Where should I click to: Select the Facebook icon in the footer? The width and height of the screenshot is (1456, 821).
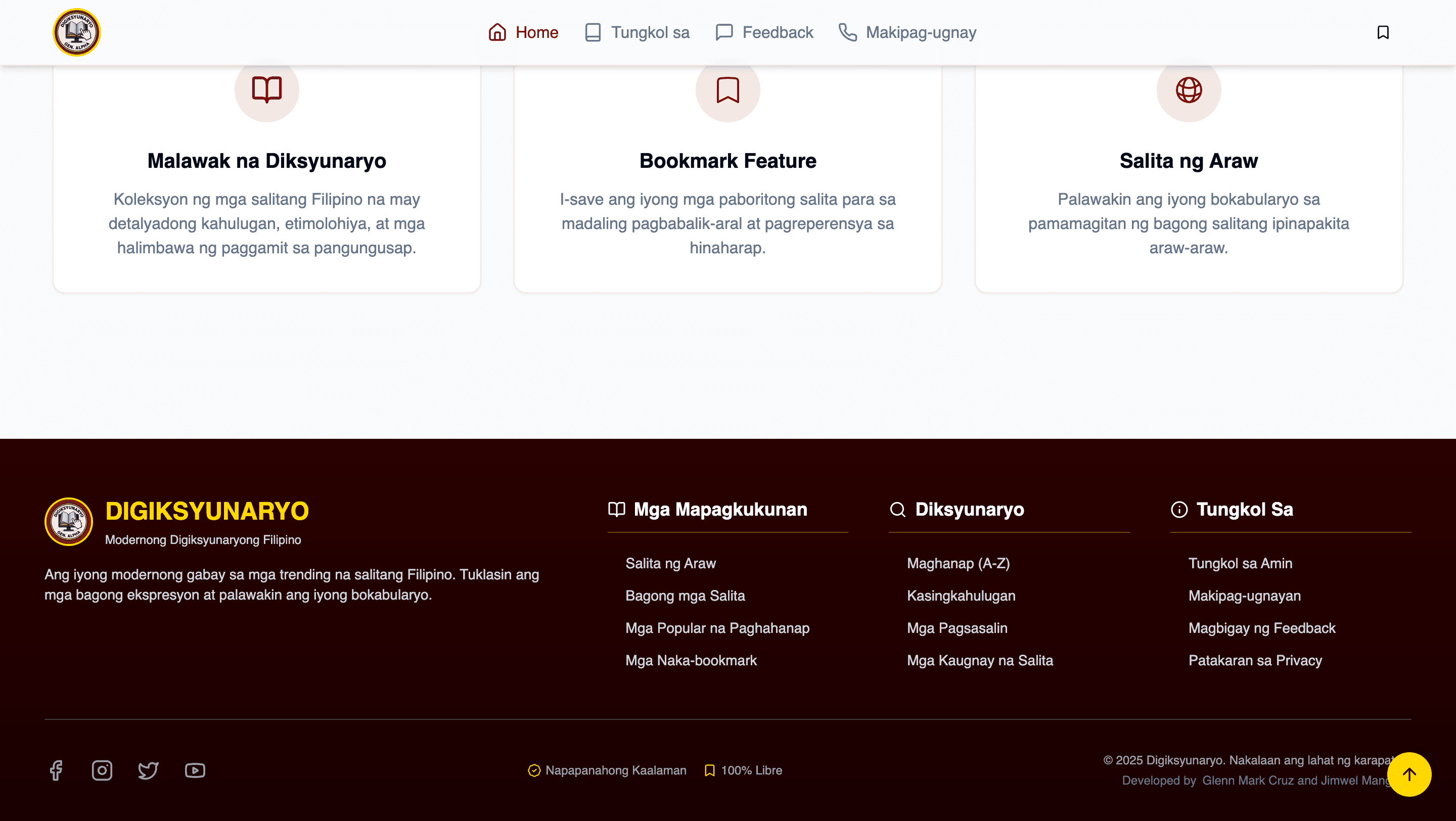tap(56, 770)
